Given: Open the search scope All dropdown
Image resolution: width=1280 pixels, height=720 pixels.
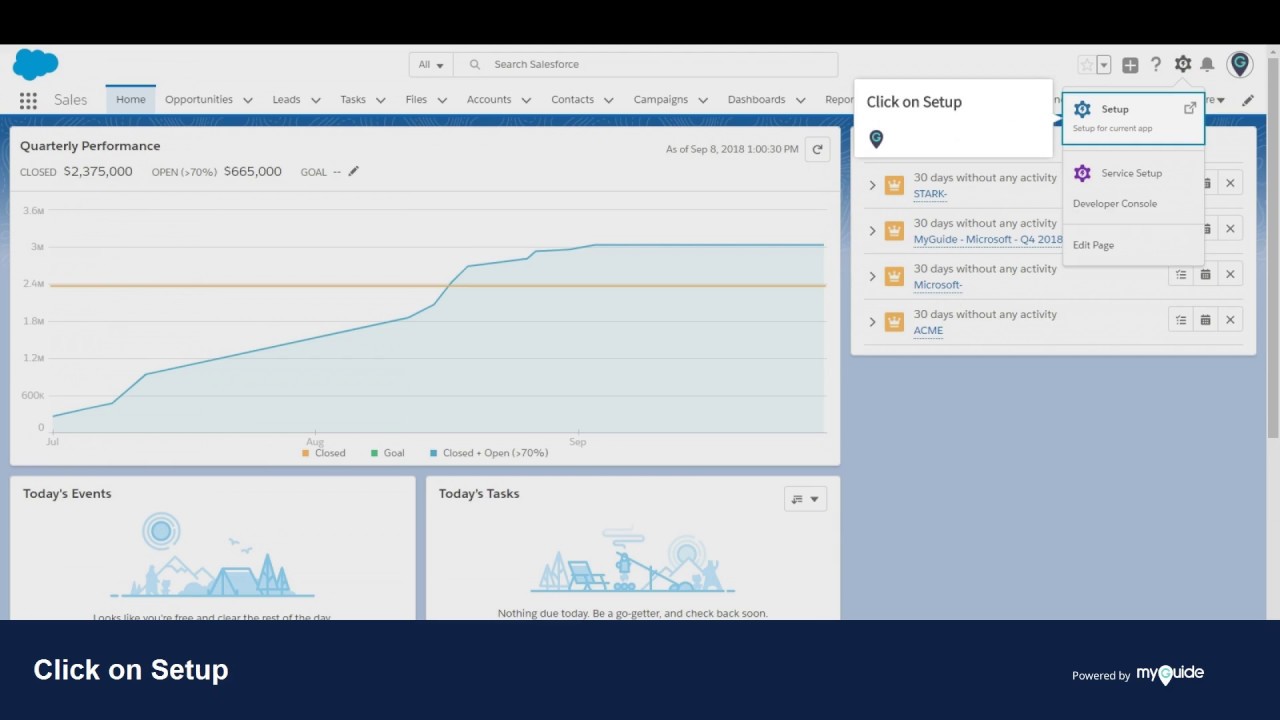Looking at the screenshot, I should (431, 65).
